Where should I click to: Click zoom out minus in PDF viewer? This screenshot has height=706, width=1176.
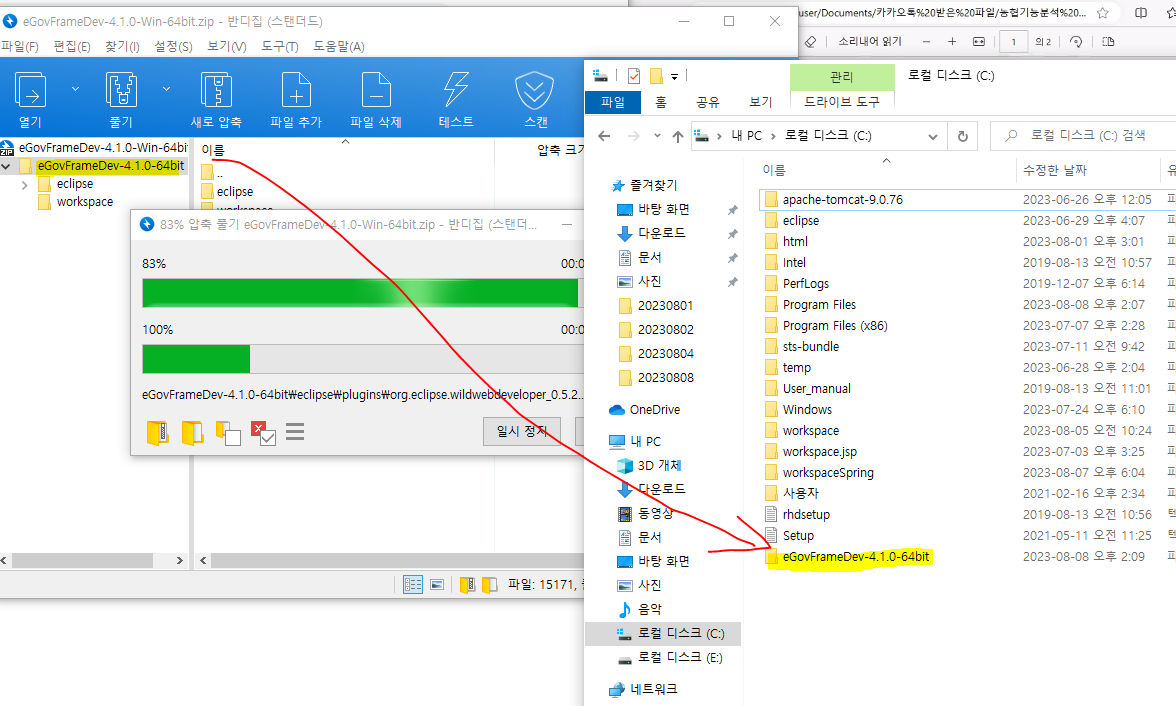point(926,42)
